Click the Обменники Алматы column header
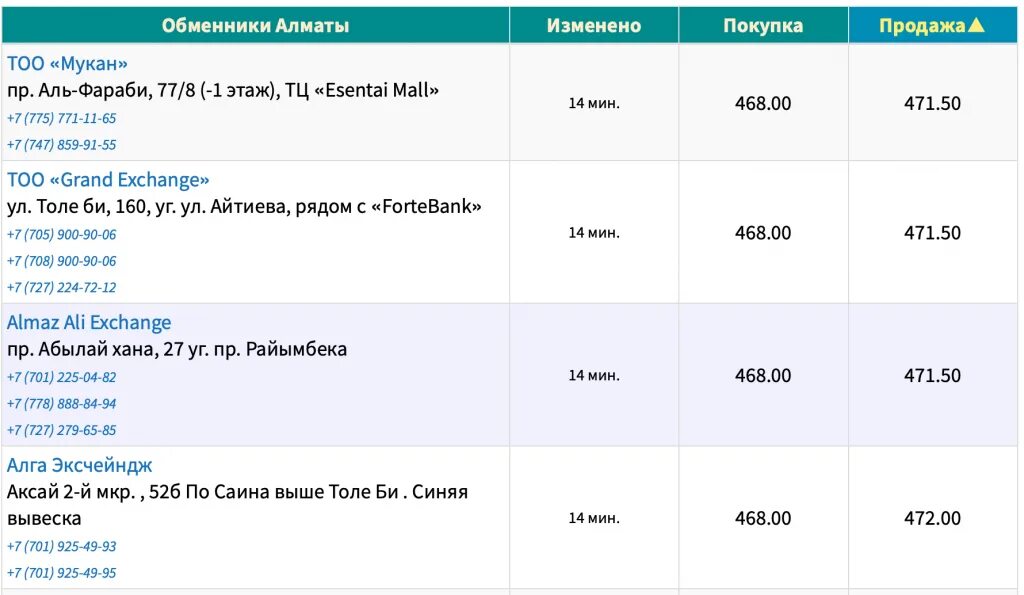Viewport: 1024px width, 595px height. pos(255,25)
